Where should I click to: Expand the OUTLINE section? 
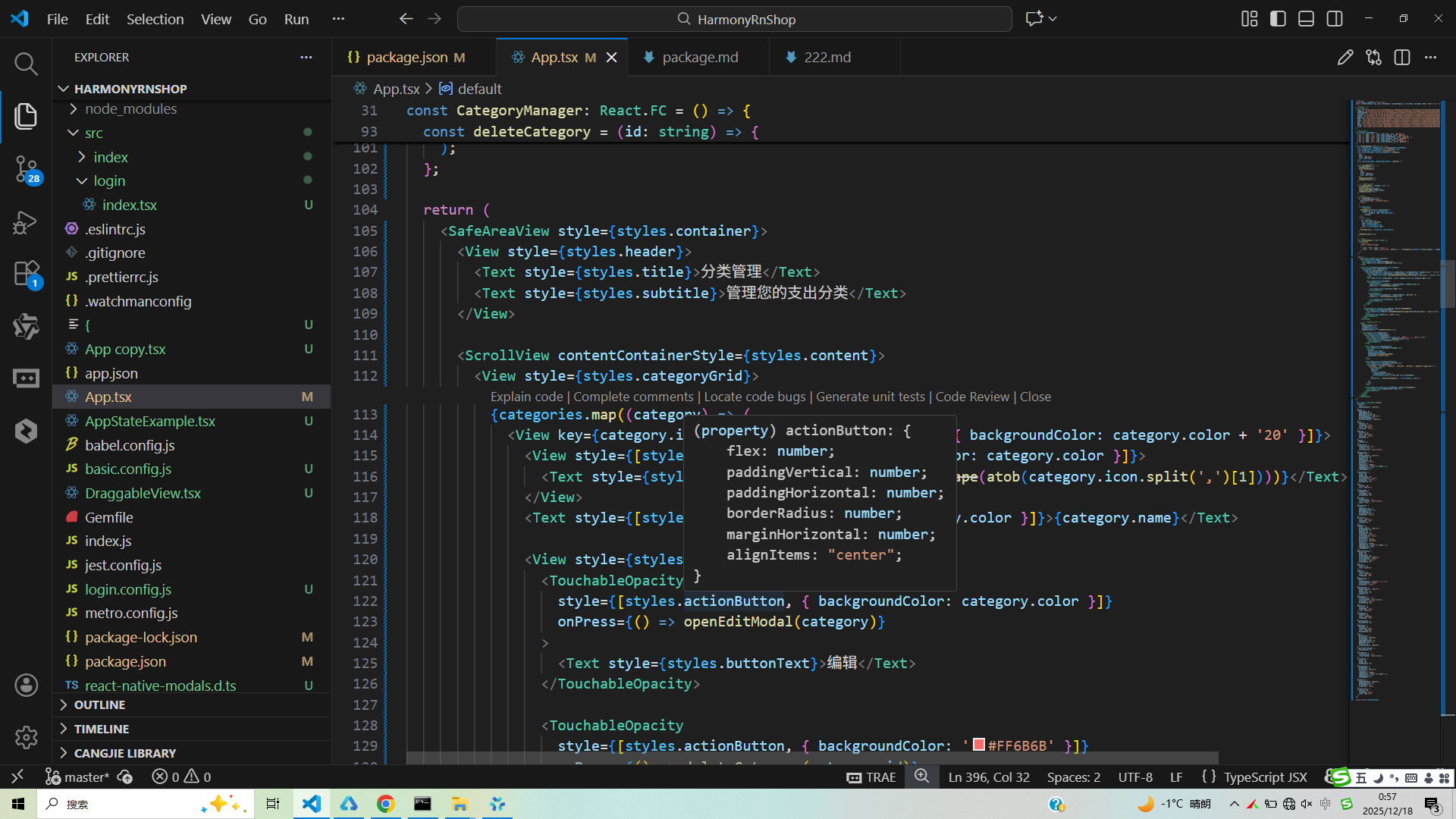tap(99, 705)
